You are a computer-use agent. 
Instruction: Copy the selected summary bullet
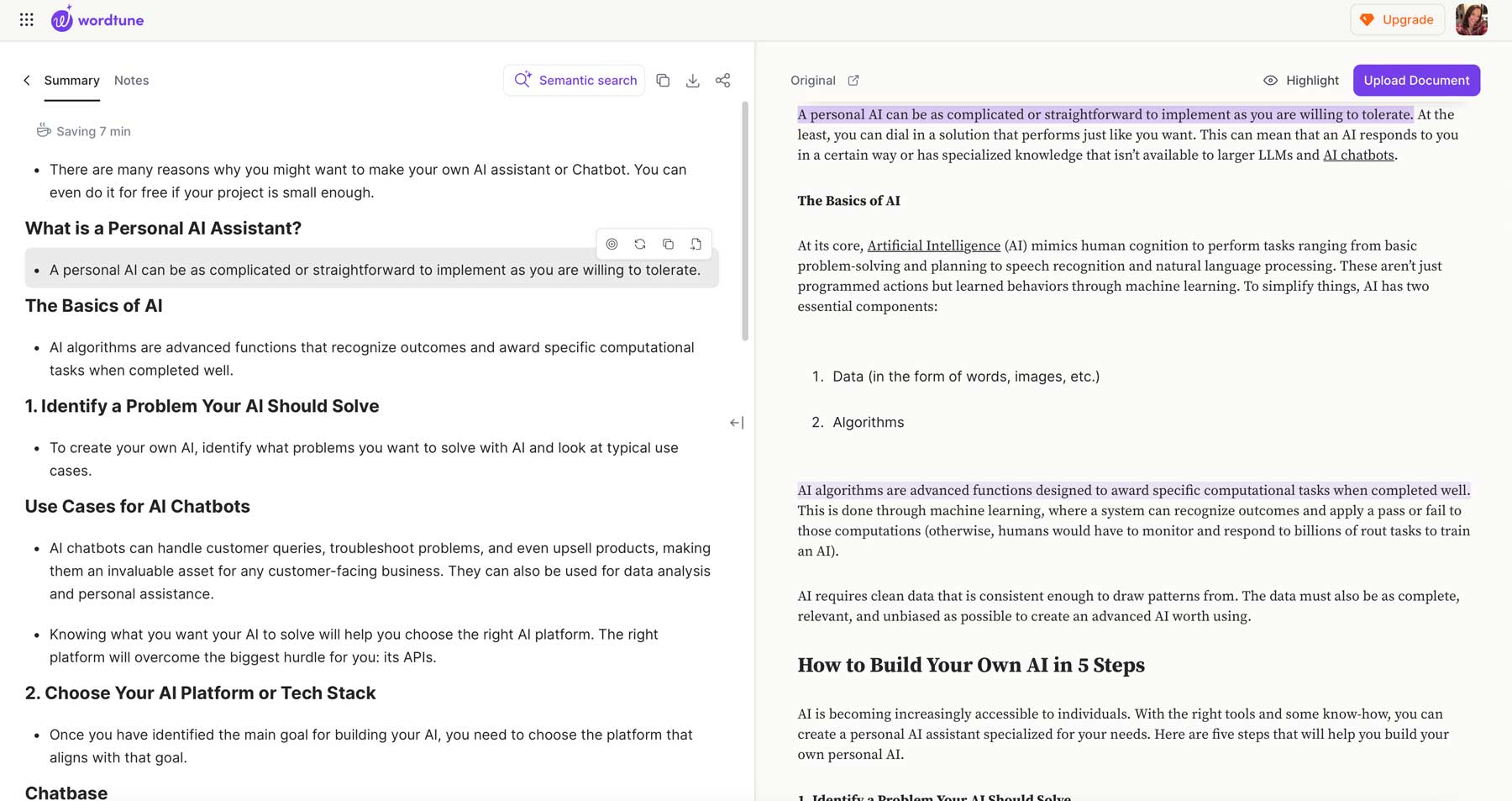668,244
